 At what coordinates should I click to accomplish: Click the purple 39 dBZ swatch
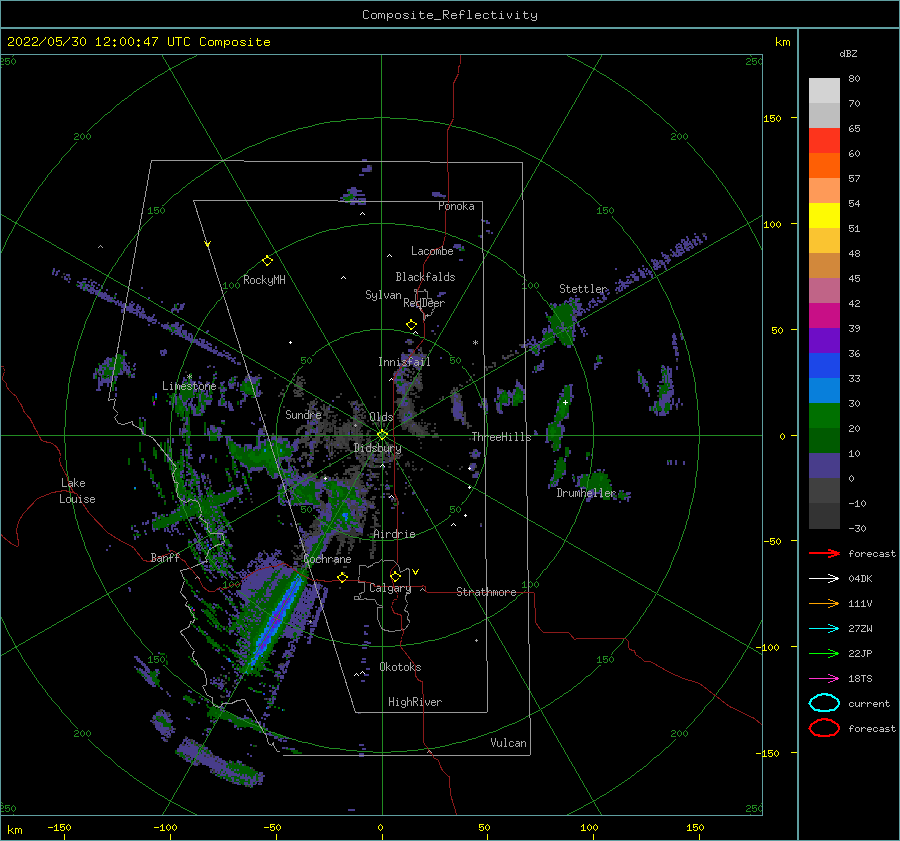tap(824, 340)
